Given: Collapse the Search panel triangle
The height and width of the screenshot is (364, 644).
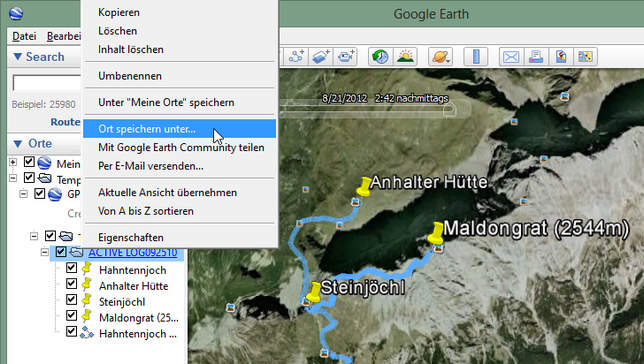Looking at the screenshot, I should point(17,56).
